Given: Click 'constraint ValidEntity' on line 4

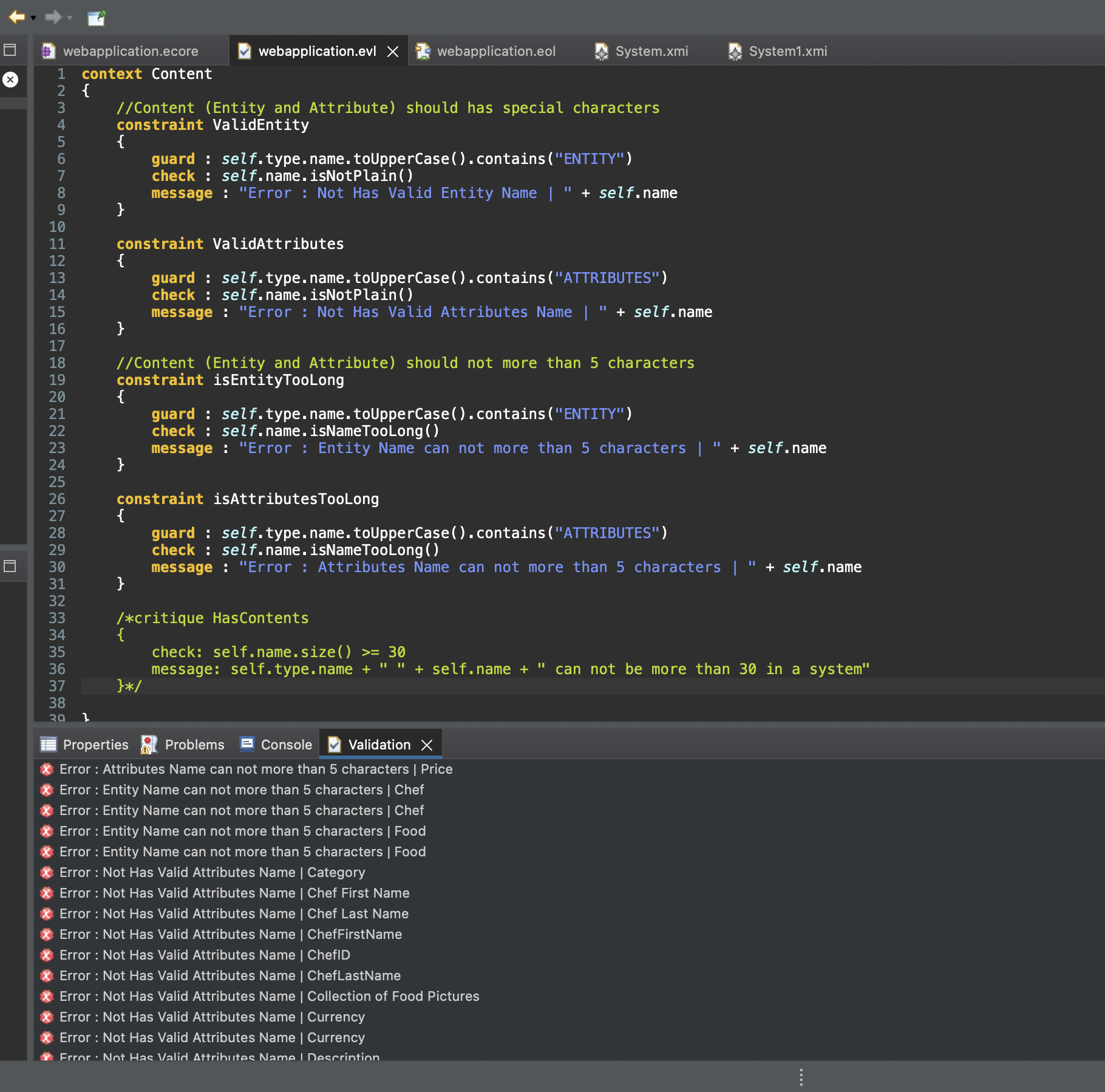Looking at the screenshot, I should click(212, 125).
